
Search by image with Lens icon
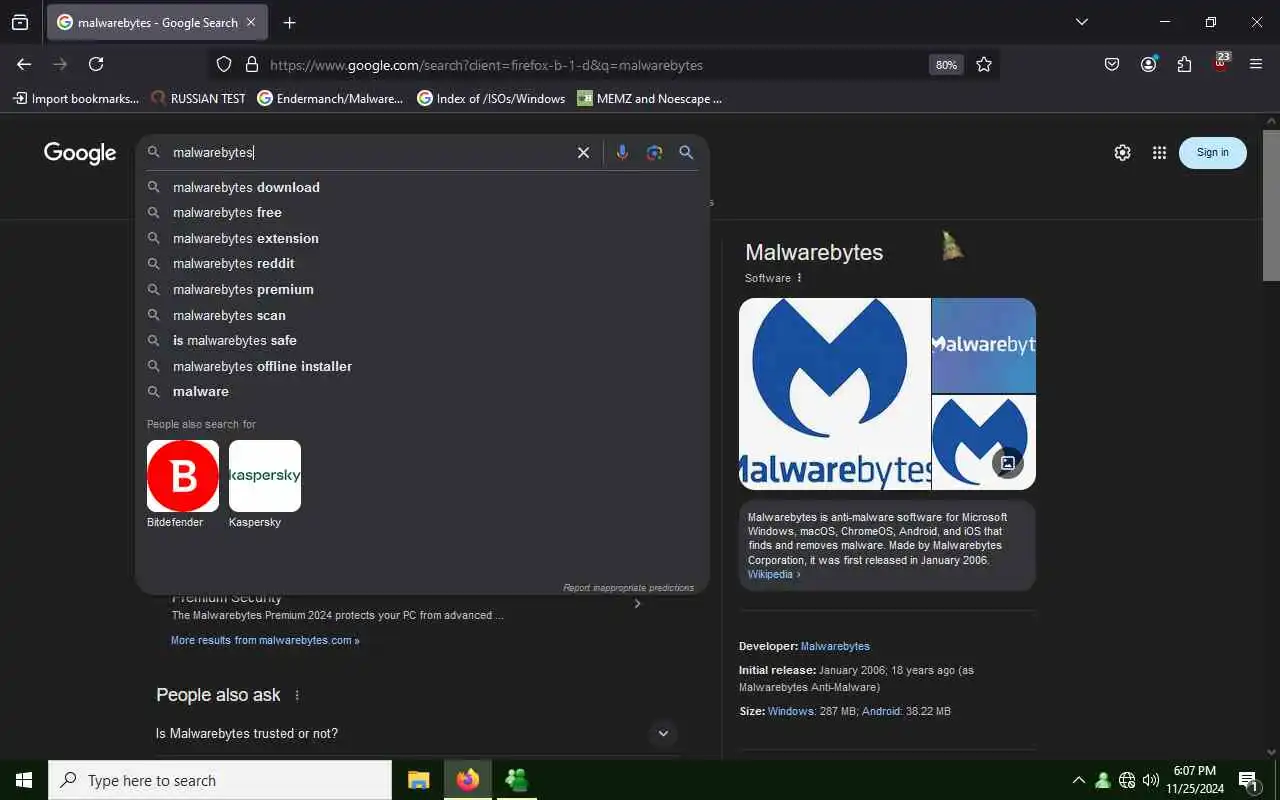pyautogui.click(x=654, y=152)
